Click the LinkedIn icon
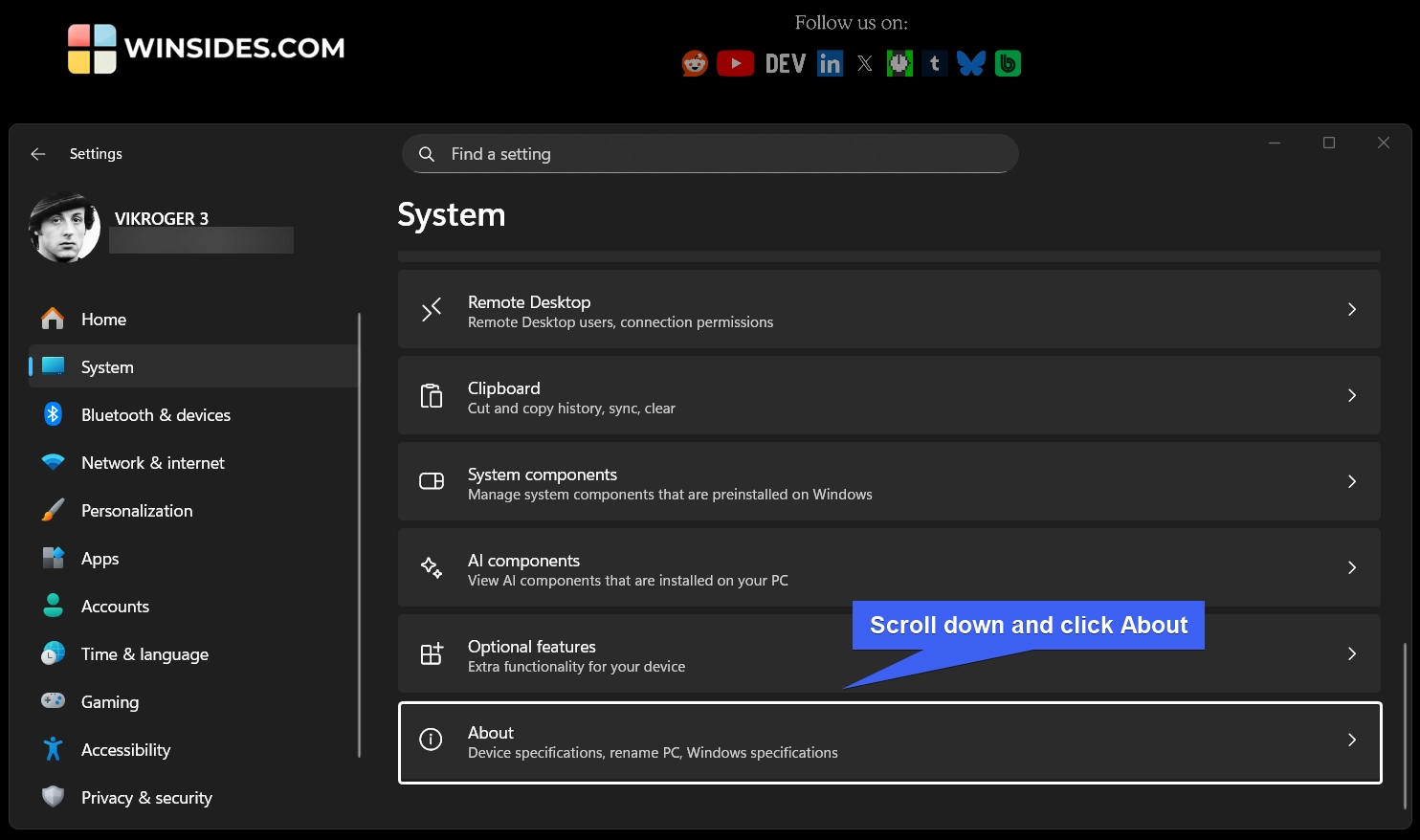Screen dimensions: 1420x840 tap(829, 63)
